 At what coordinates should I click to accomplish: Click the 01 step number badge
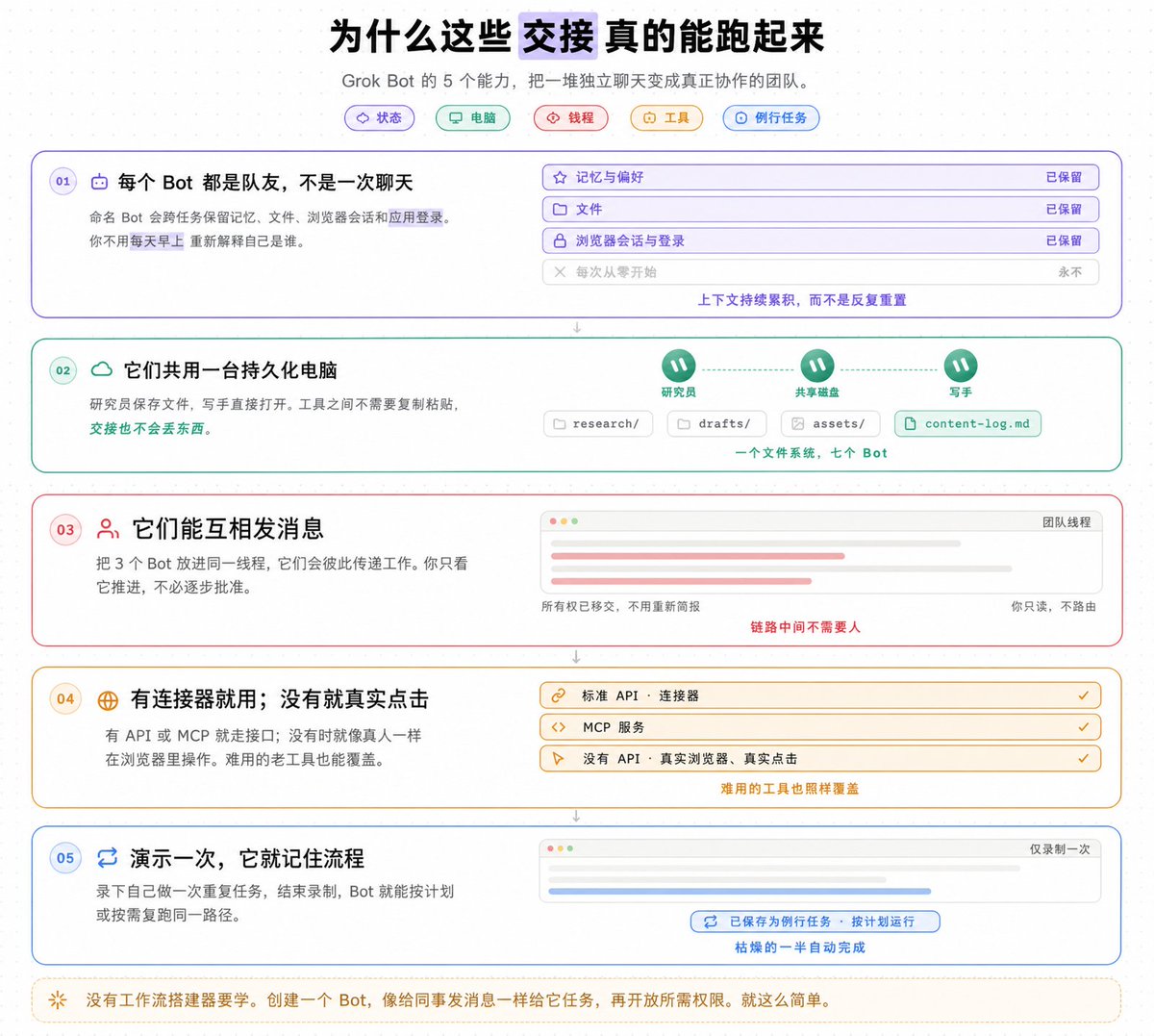coord(63,181)
